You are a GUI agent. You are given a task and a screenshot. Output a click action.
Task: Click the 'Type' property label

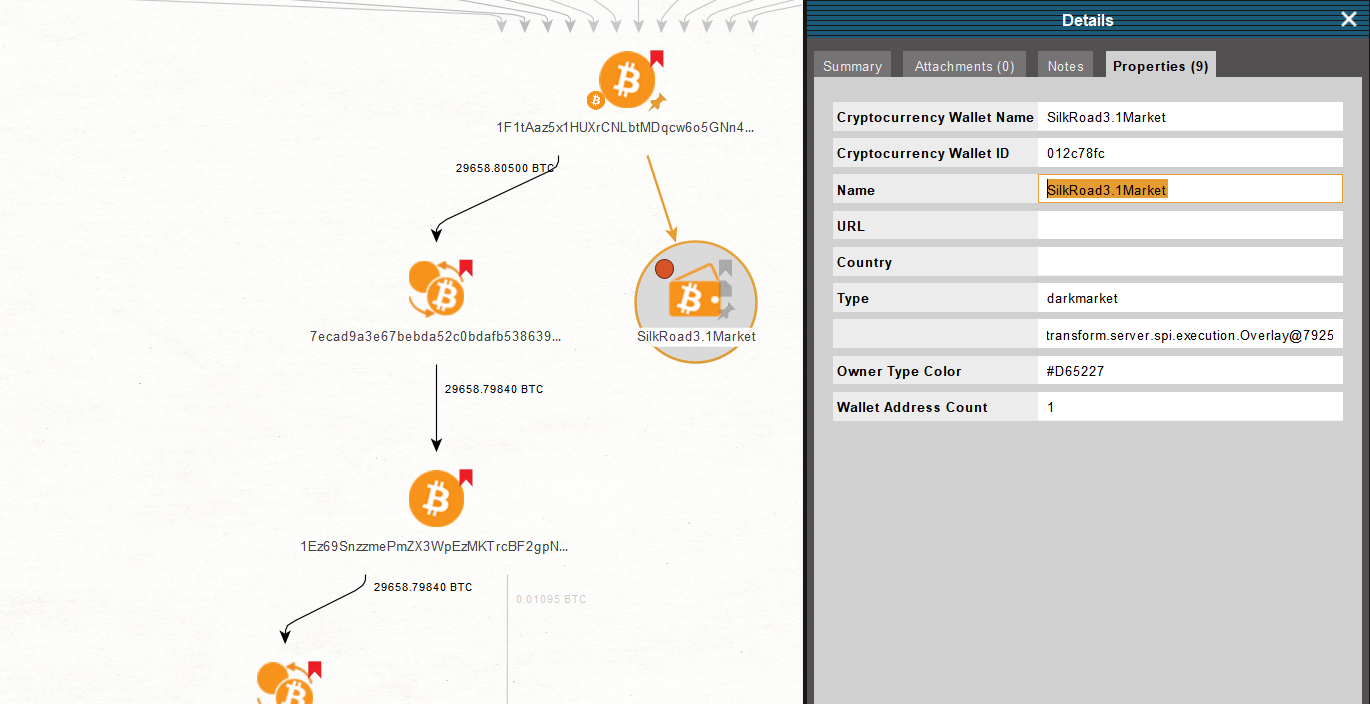click(853, 298)
